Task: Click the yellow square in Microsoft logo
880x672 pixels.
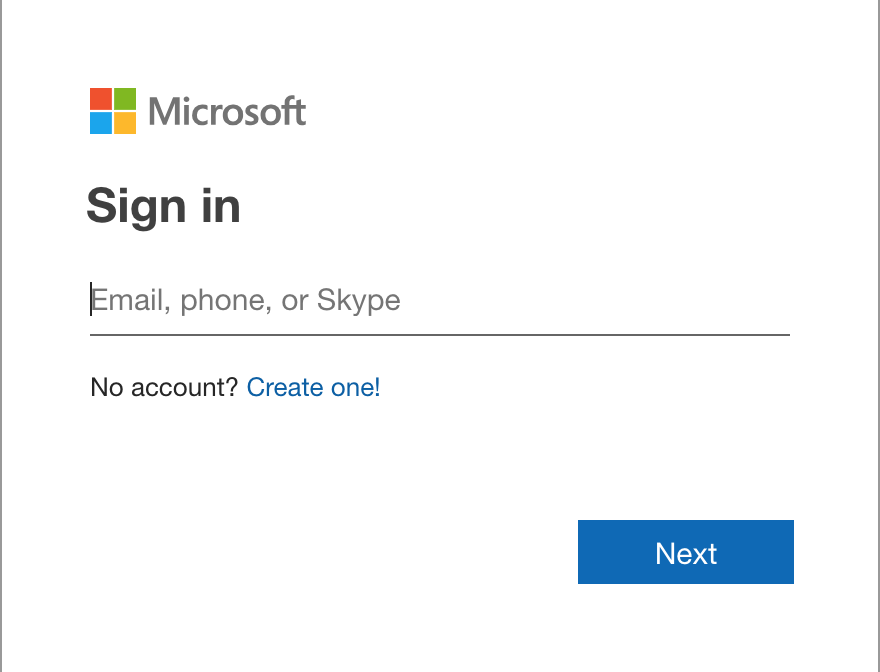Action: [x=124, y=122]
